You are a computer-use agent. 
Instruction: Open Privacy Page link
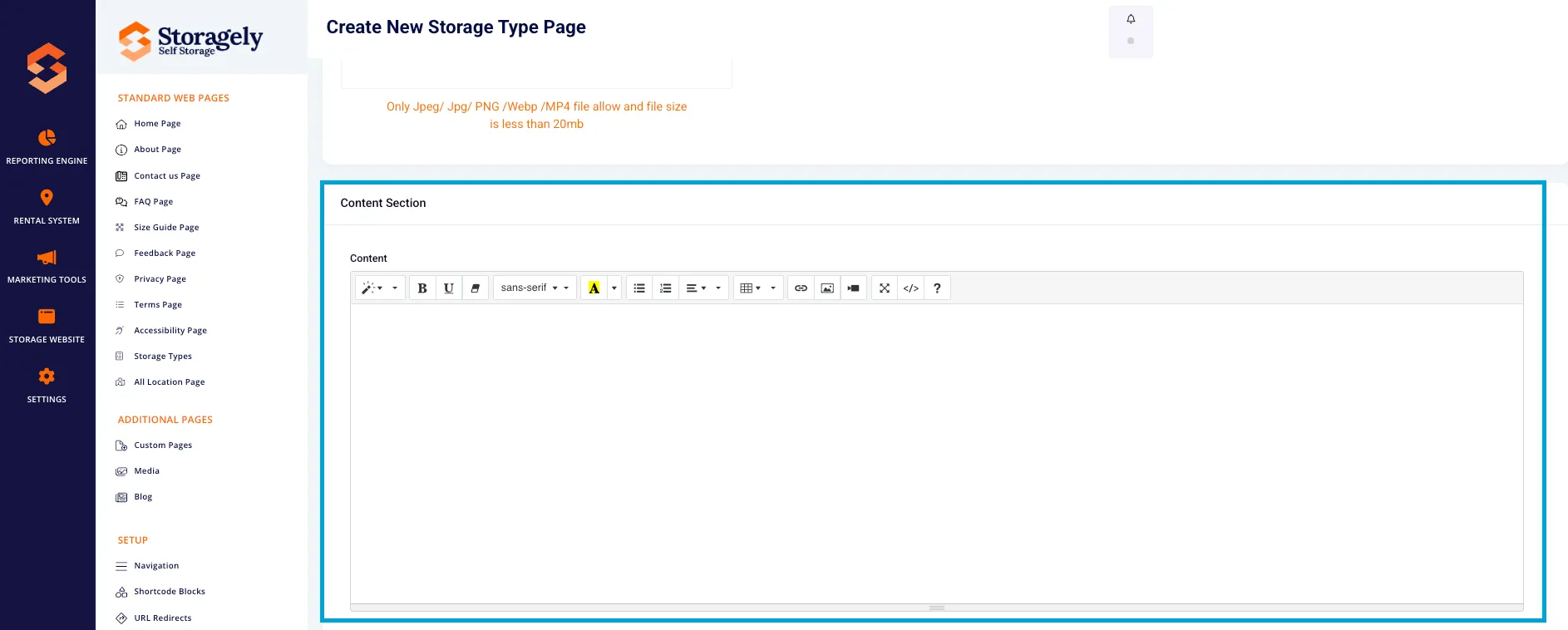click(x=160, y=279)
